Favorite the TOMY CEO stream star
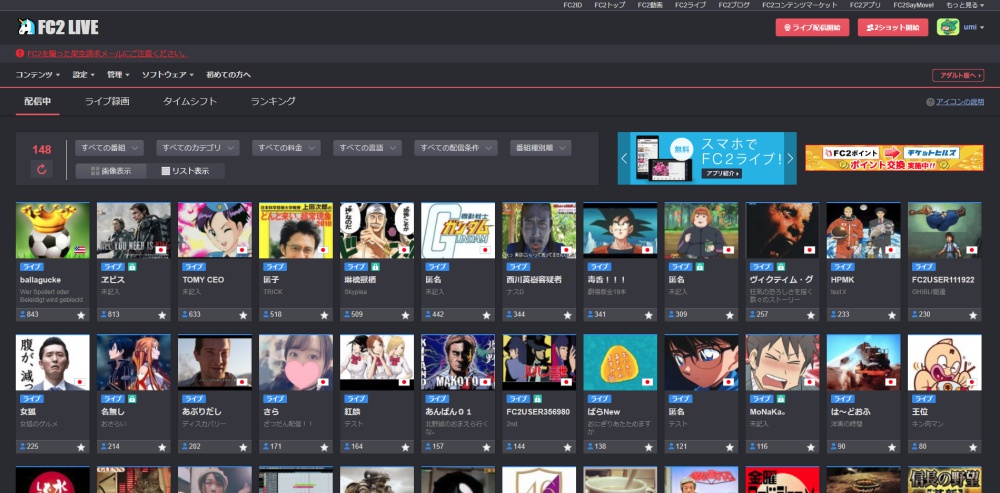Viewport: 1000px width, 493px height. pos(243,315)
